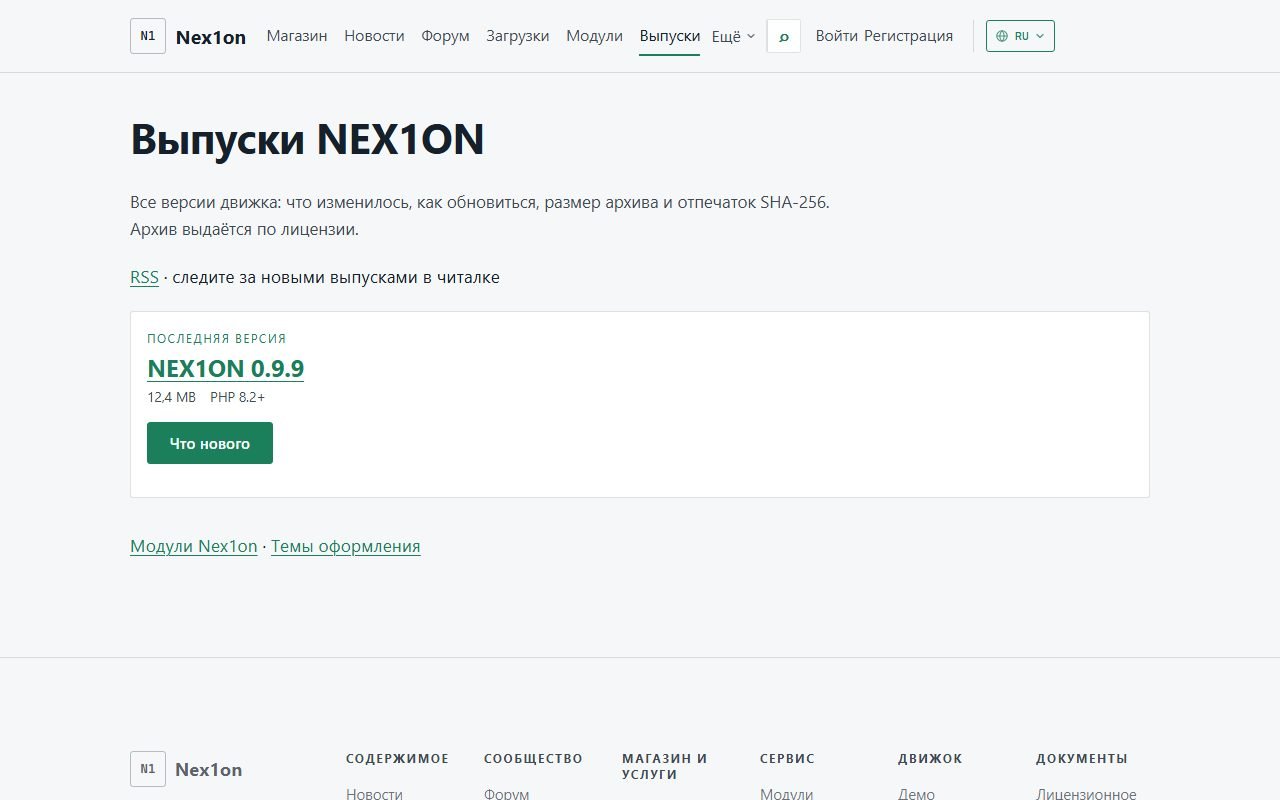The height and width of the screenshot is (800, 1280).
Task: Click the PHP 8.2+ requirement text
Action: tap(237, 397)
